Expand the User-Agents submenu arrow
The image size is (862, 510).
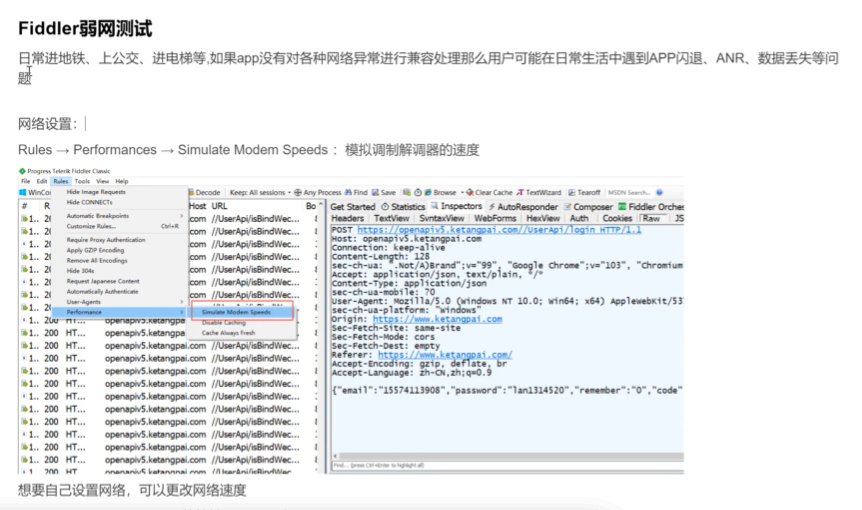tap(181, 302)
